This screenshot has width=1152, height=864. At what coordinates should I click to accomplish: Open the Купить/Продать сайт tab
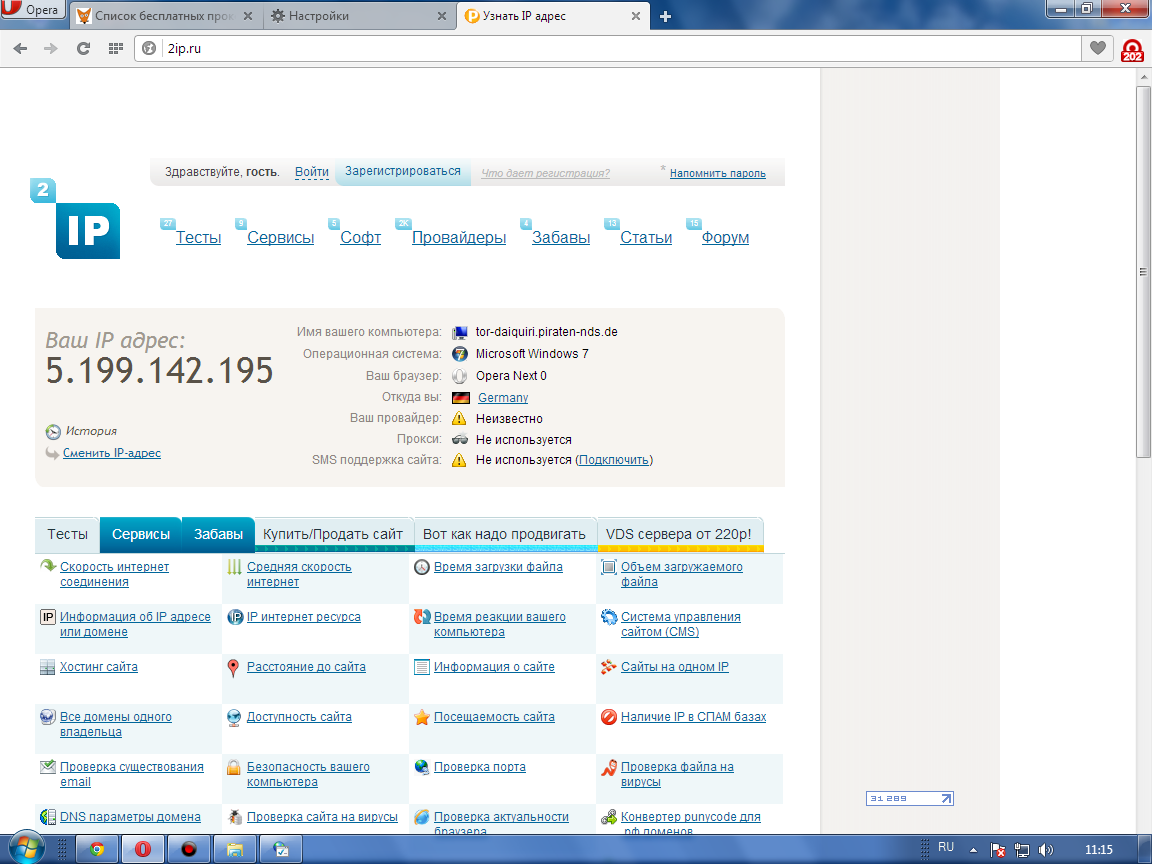(333, 534)
